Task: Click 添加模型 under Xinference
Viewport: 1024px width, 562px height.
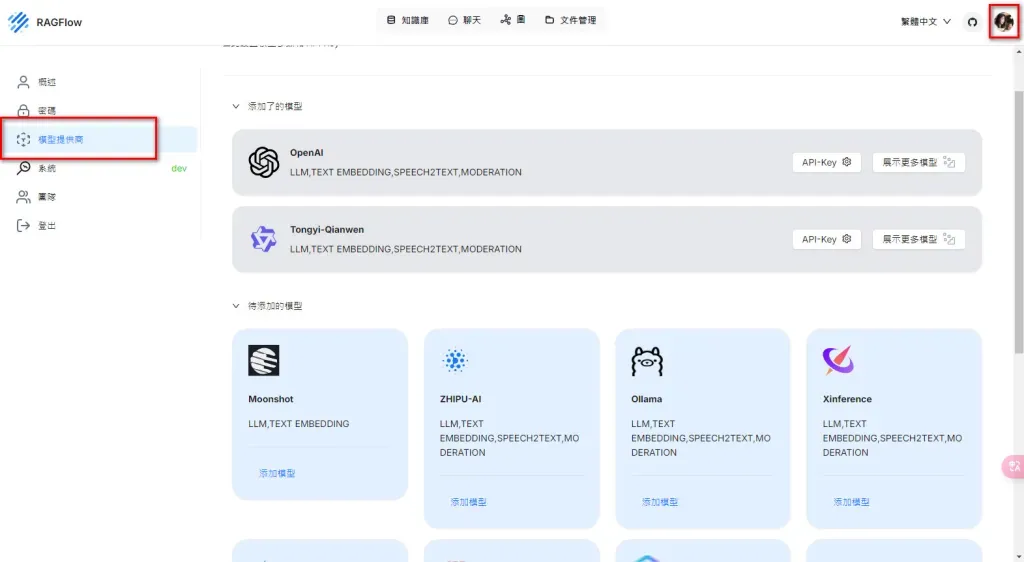Action: point(852,503)
